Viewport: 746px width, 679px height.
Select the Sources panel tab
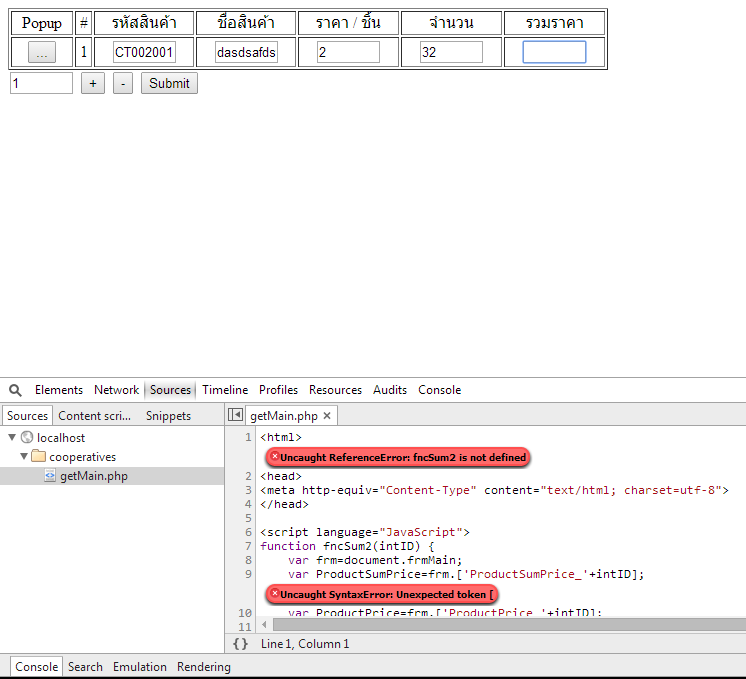(170, 390)
